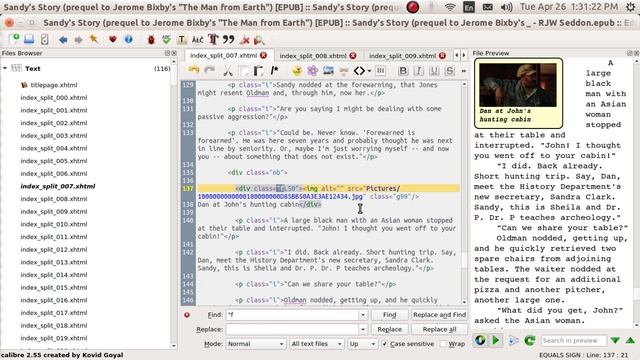Click the pin/checkpoint icon in the main toolbar

pos(94,39)
